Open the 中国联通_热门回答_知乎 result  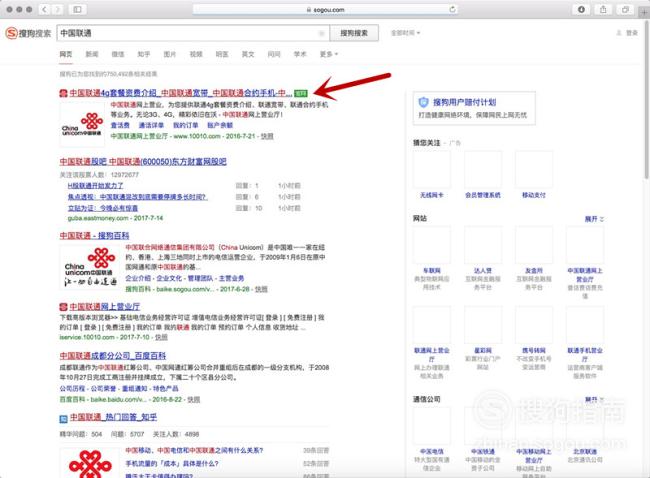coord(113,417)
